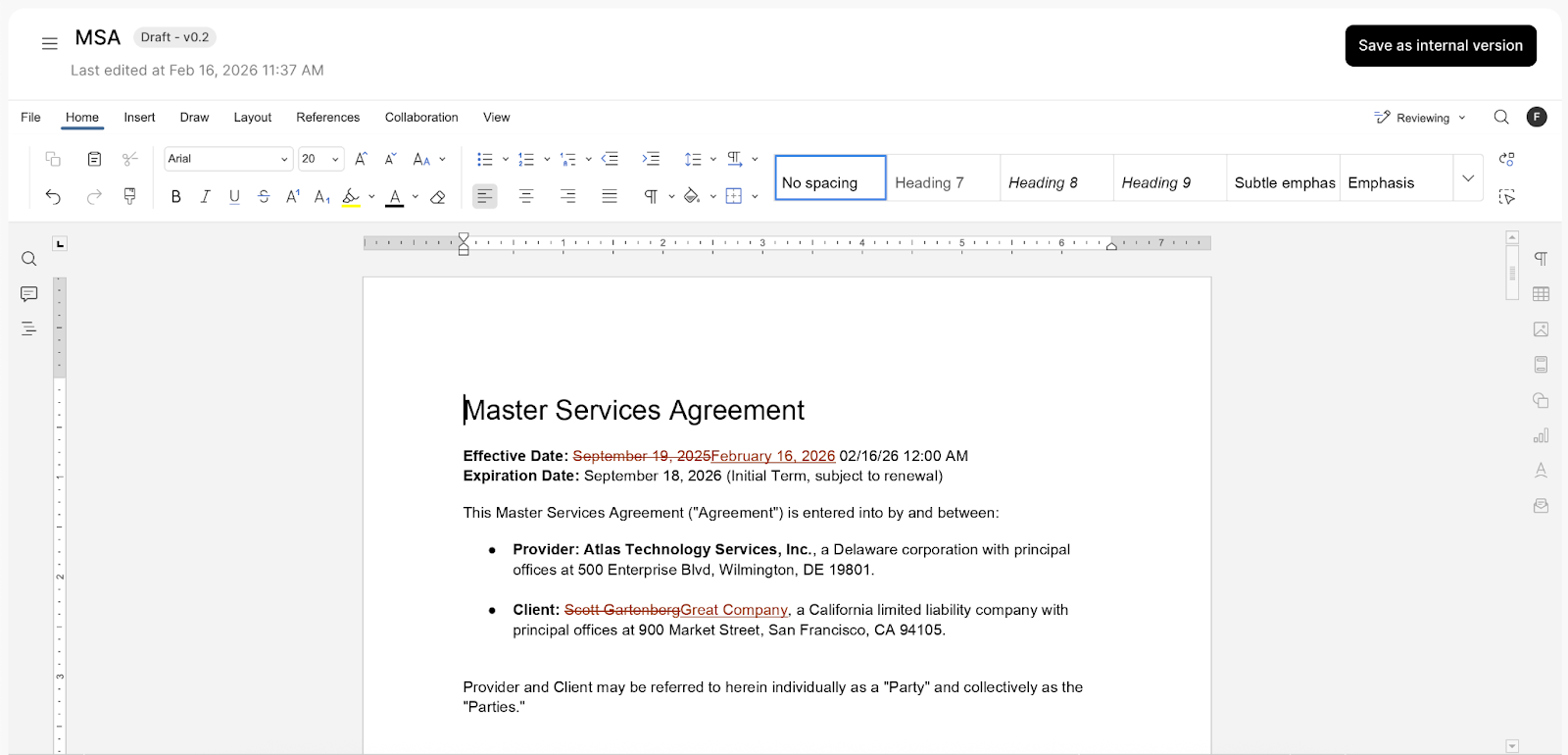Open Table settings in right sidebar
The width and height of the screenshot is (1568, 755).
(x=1541, y=294)
